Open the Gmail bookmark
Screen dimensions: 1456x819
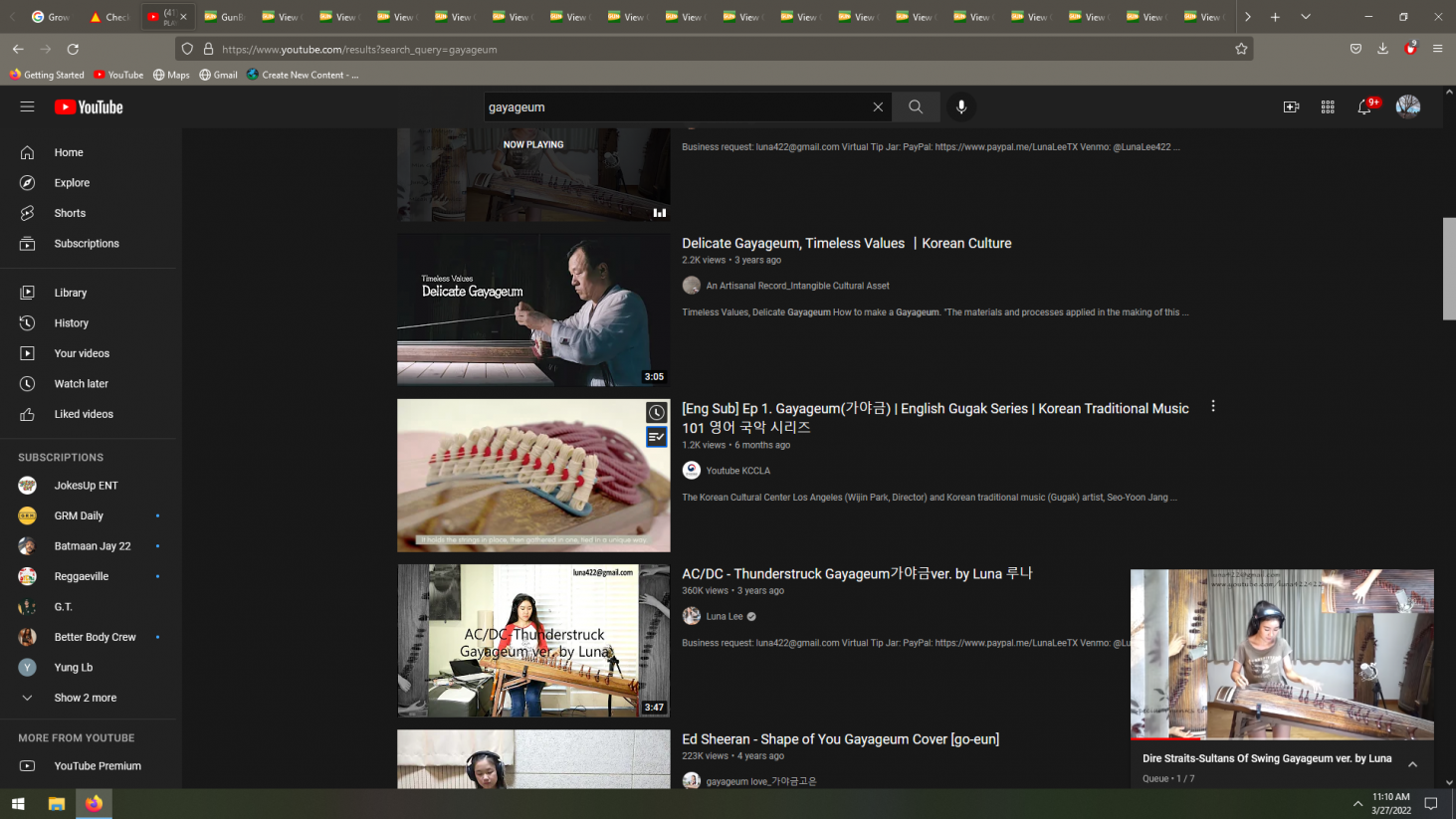(219, 75)
